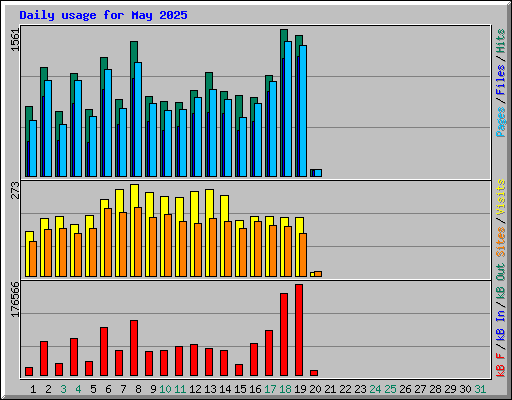Click day 15 on the x-axis
This screenshot has height=400, width=512.
(x=240, y=389)
